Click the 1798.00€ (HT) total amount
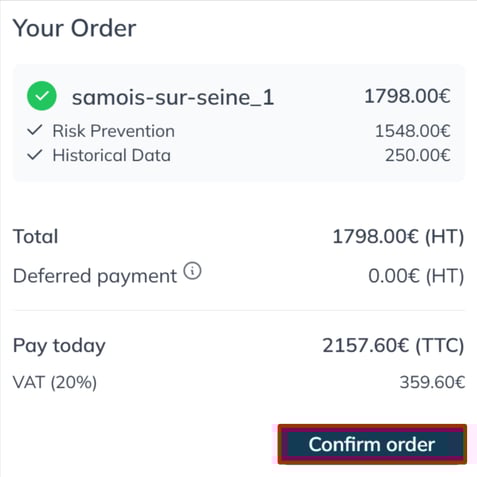 coord(398,237)
